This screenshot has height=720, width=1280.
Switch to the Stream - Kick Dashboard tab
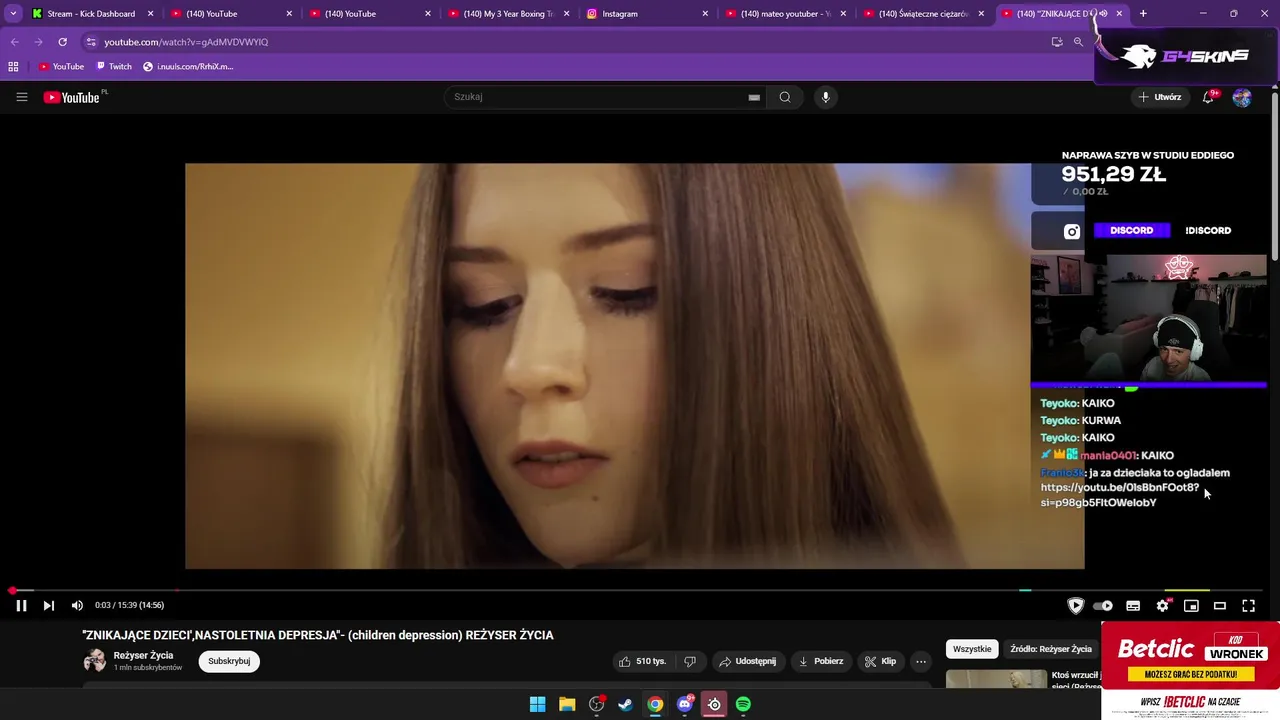pos(91,14)
